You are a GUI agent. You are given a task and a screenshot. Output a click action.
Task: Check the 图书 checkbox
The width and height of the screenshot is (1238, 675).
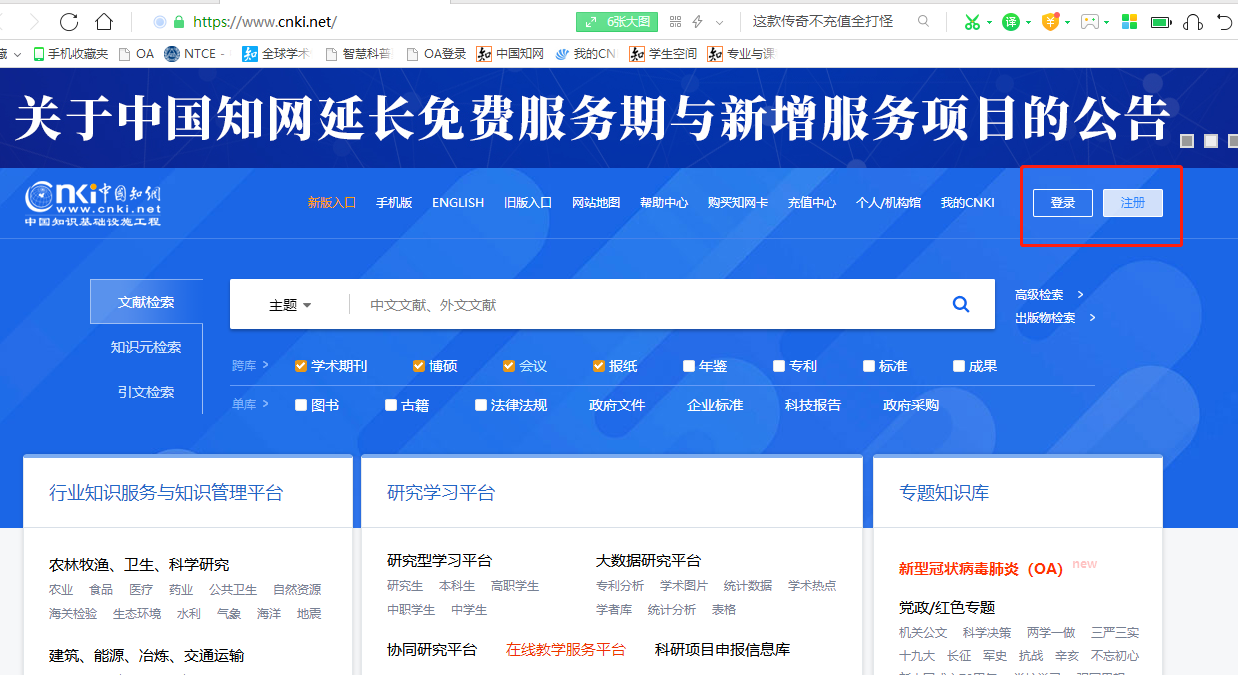point(301,405)
